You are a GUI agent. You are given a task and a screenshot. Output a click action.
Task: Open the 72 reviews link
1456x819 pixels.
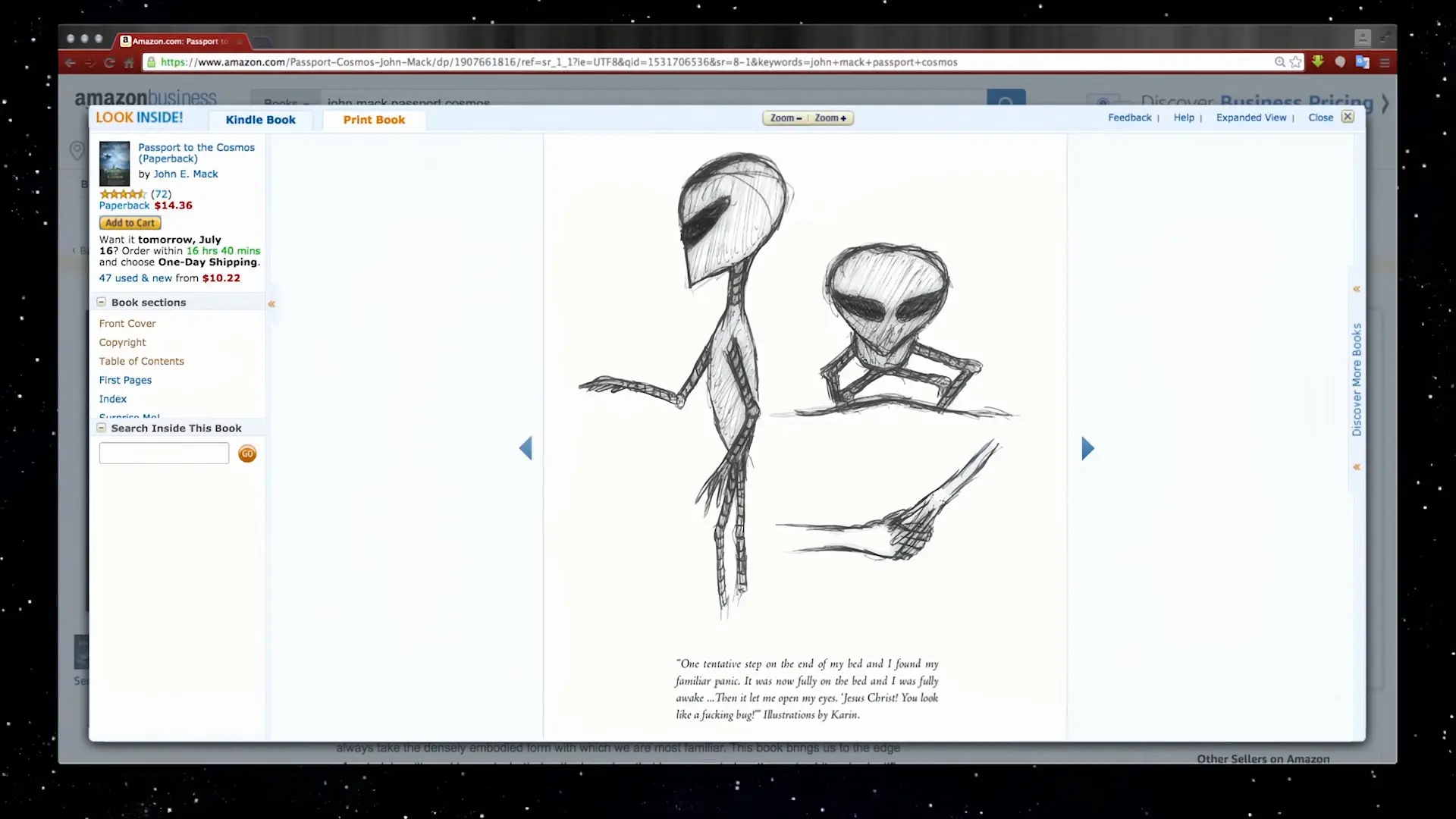tap(161, 194)
